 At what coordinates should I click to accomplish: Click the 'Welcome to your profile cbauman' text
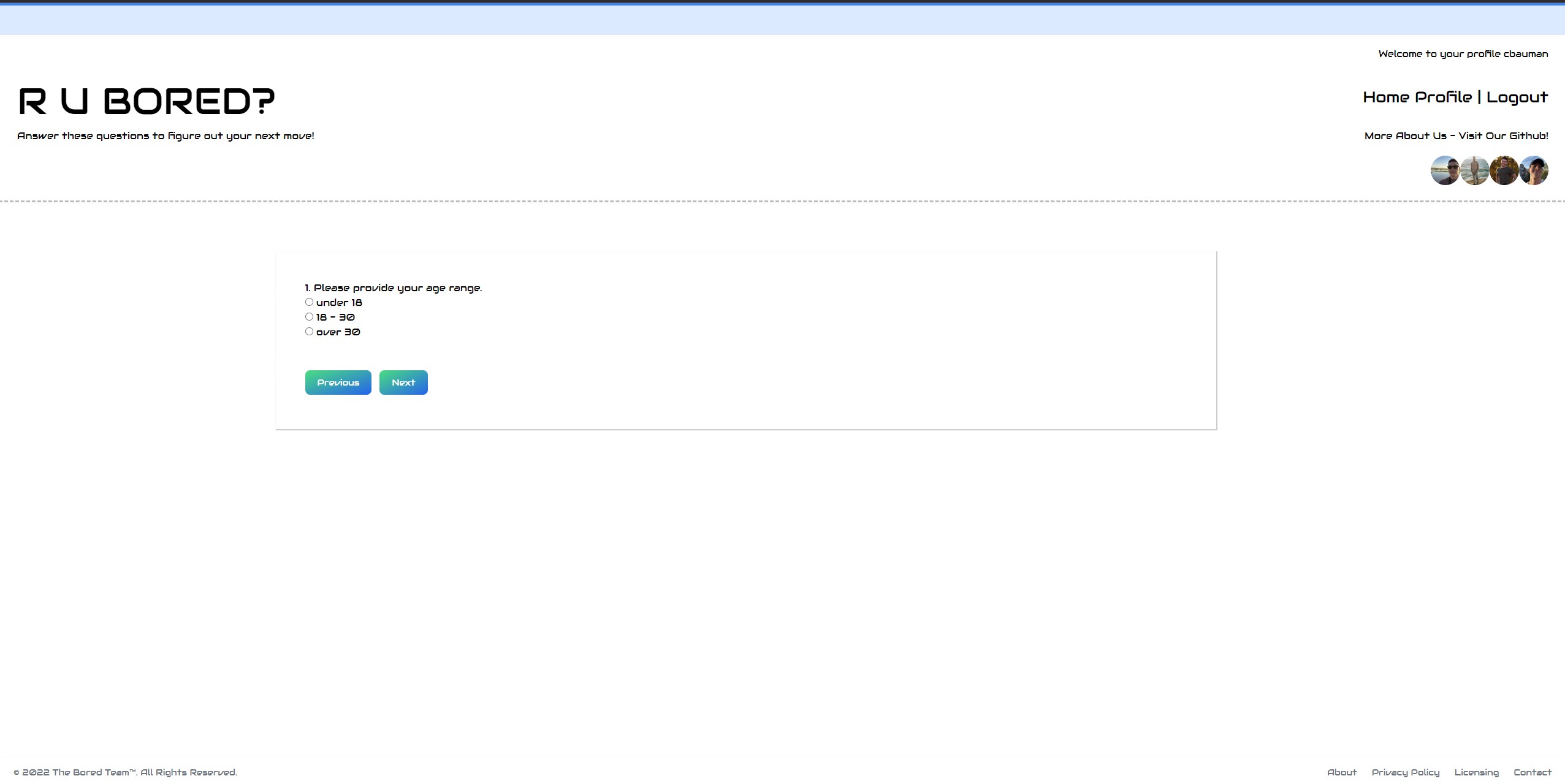[1463, 54]
